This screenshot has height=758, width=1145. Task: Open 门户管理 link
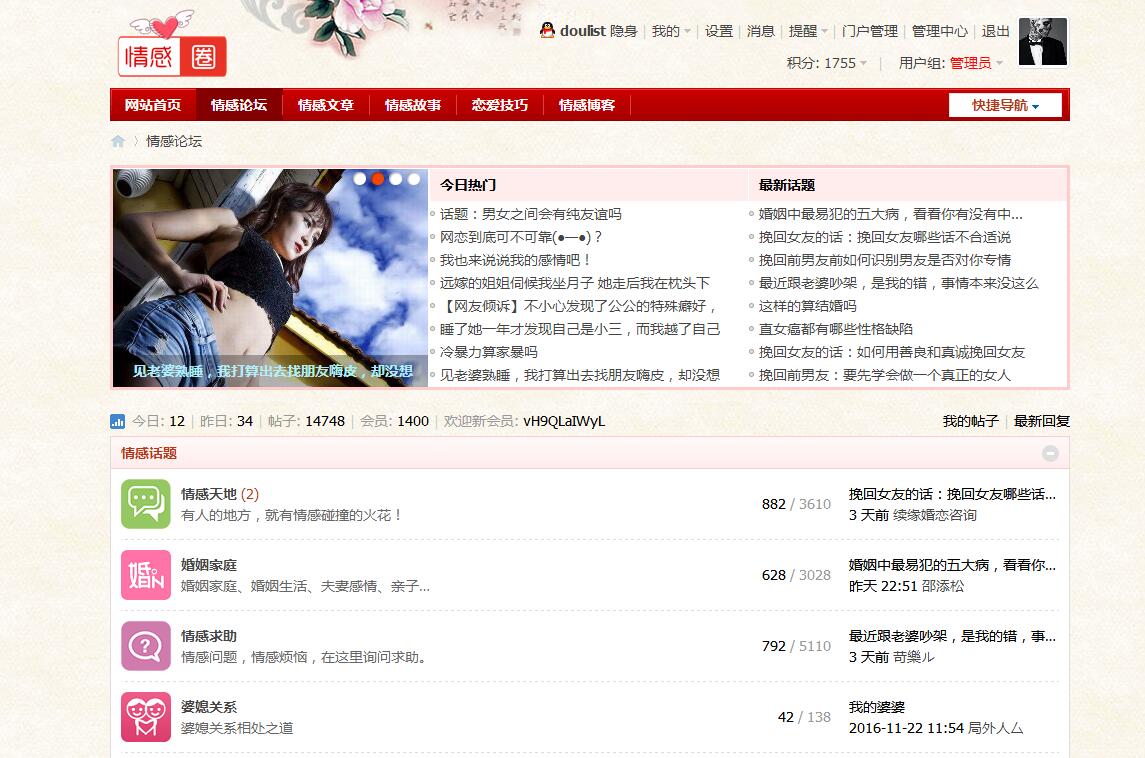(x=870, y=31)
